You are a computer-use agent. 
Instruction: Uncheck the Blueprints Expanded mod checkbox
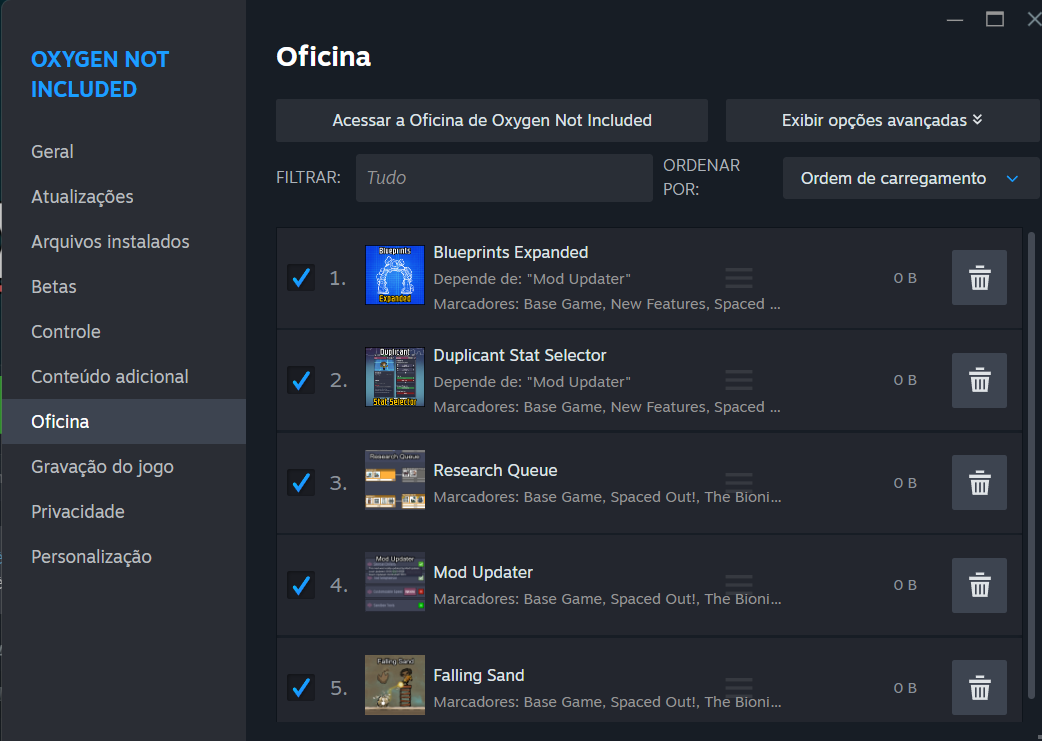point(301,278)
